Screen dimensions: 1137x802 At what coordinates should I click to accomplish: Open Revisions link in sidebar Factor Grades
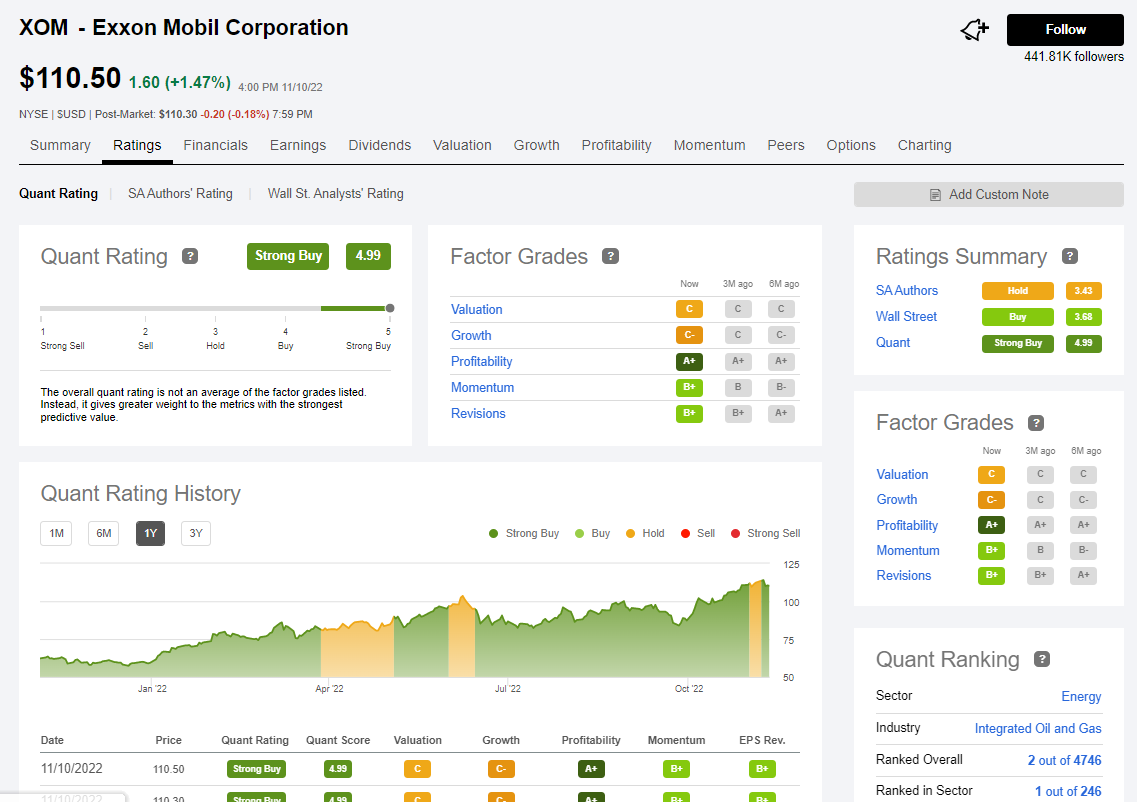coord(904,576)
